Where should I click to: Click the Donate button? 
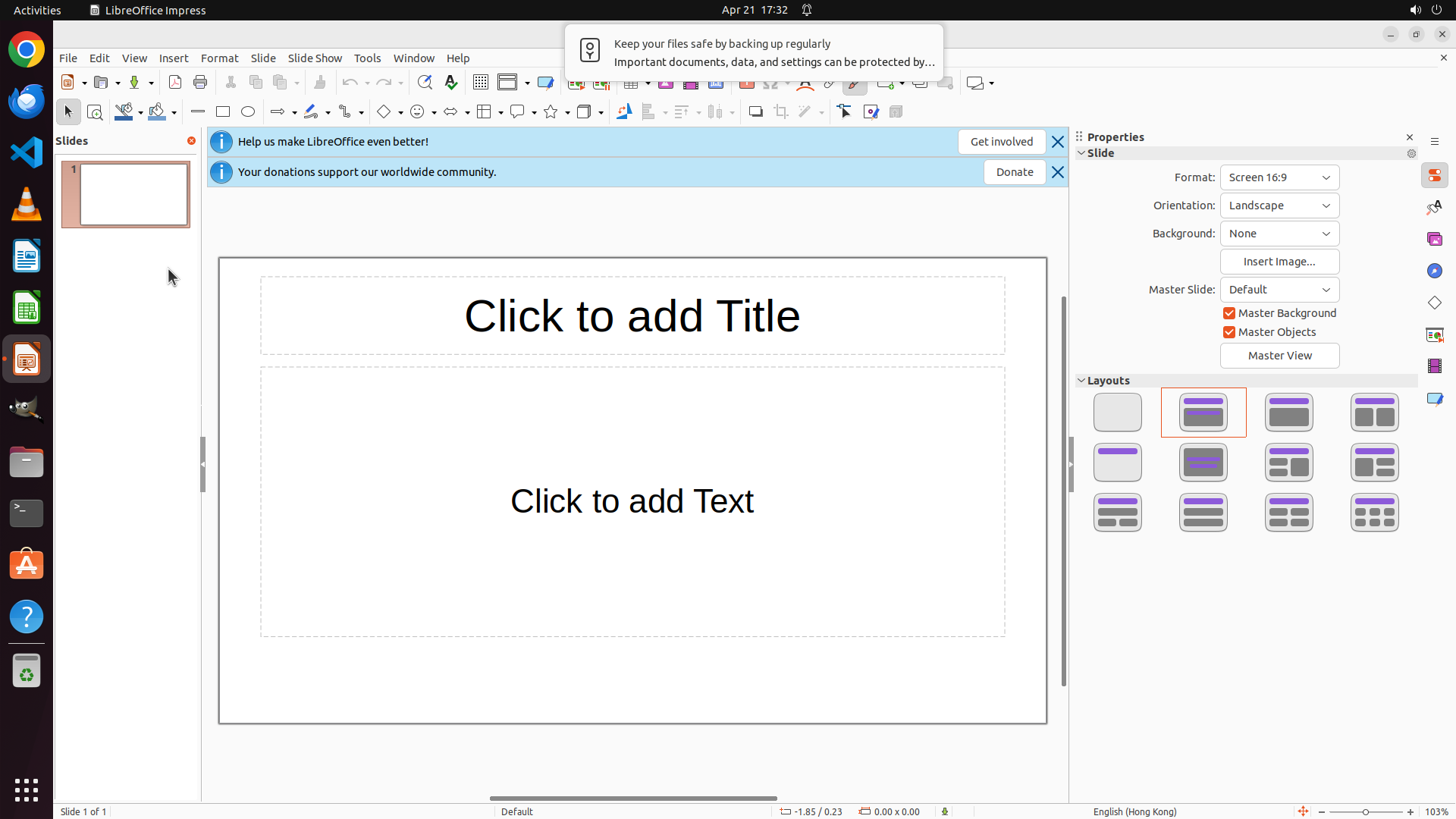tap(1014, 172)
